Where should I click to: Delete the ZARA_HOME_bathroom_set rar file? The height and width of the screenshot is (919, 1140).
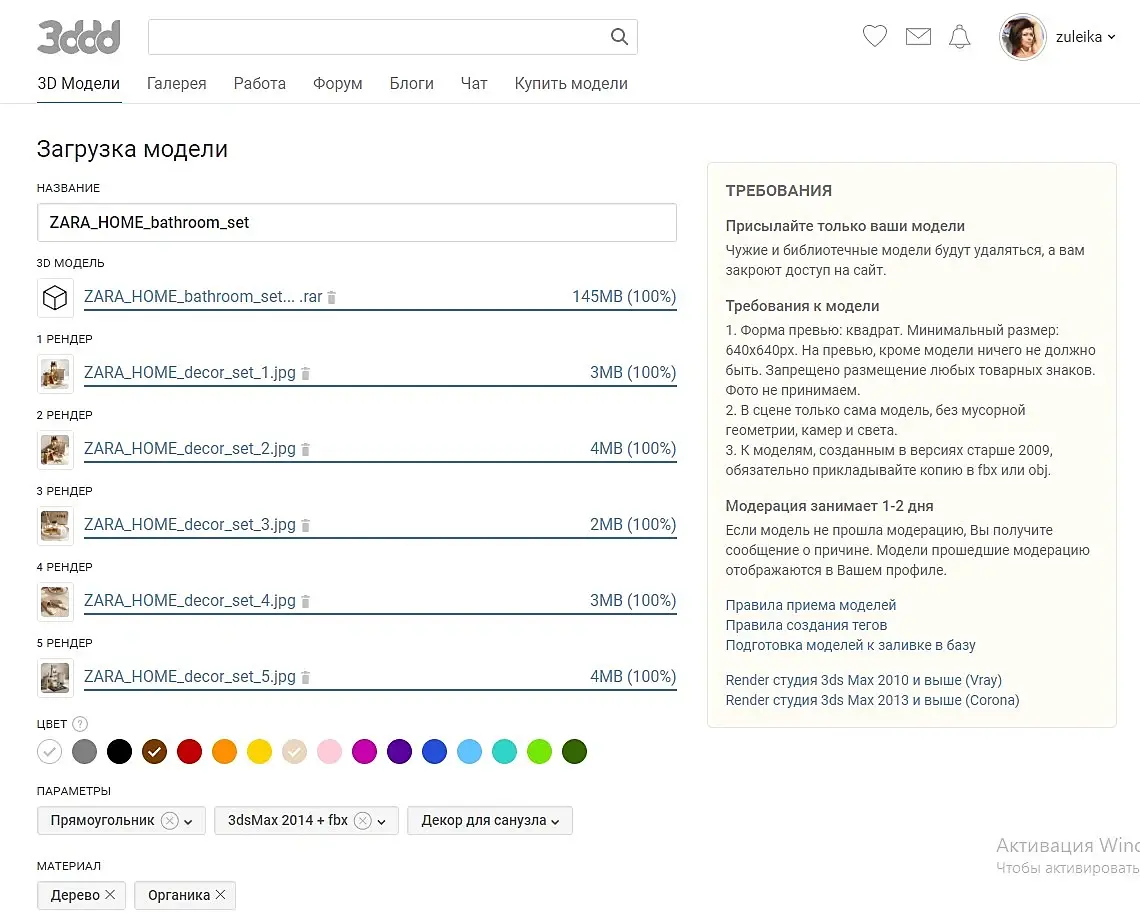[332, 298]
